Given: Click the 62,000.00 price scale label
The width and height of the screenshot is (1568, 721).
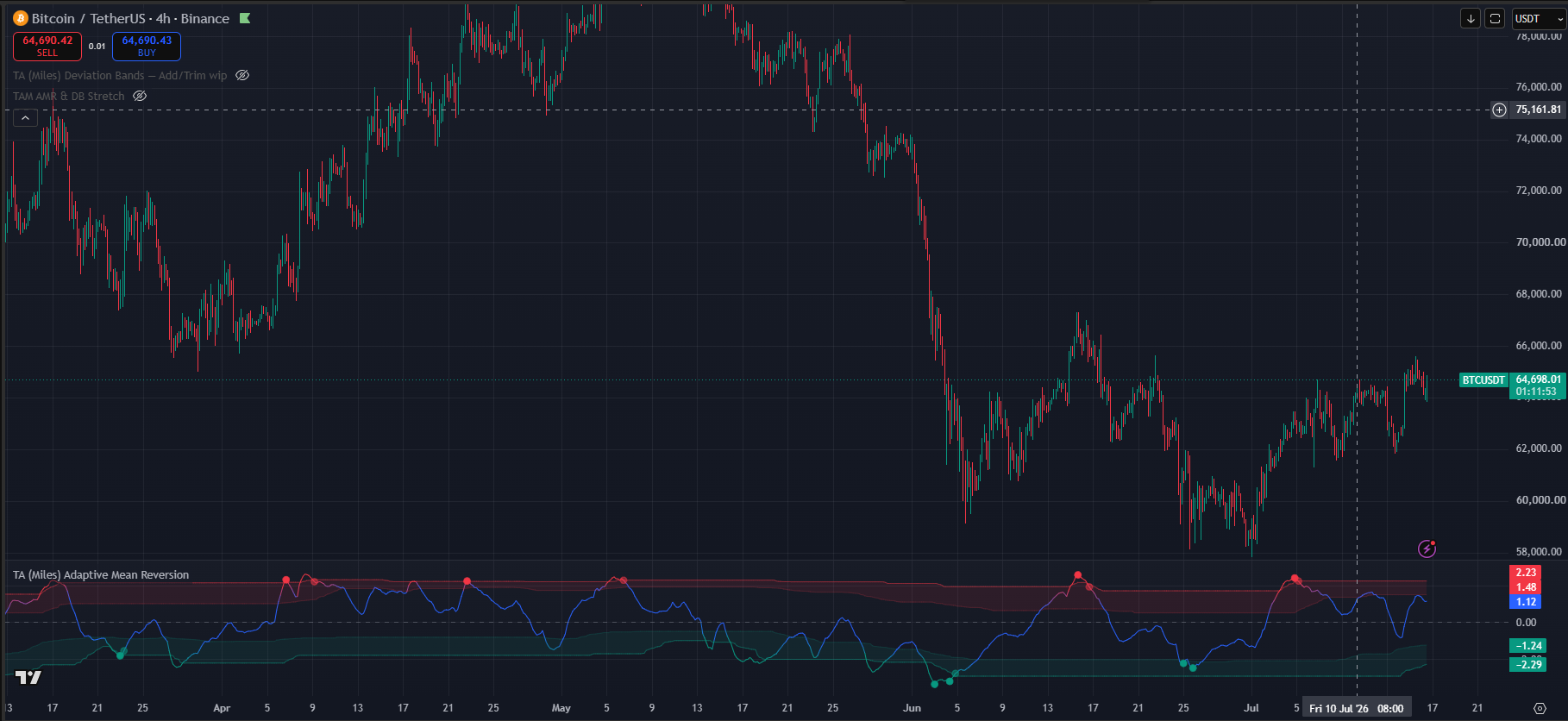Looking at the screenshot, I should click(x=1539, y=448).
